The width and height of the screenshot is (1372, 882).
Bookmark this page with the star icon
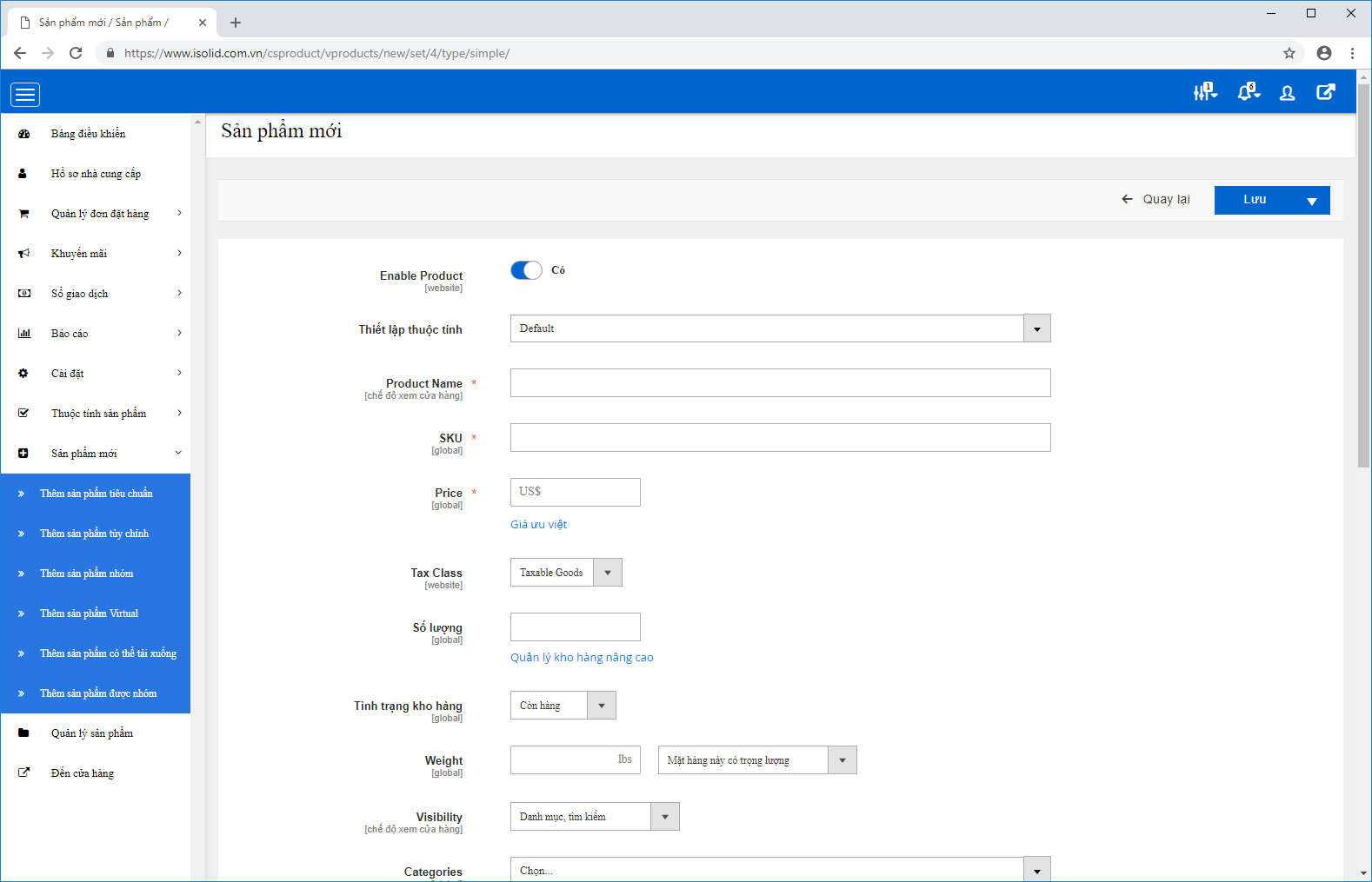pyautogui.click(x=1289, y=53)
